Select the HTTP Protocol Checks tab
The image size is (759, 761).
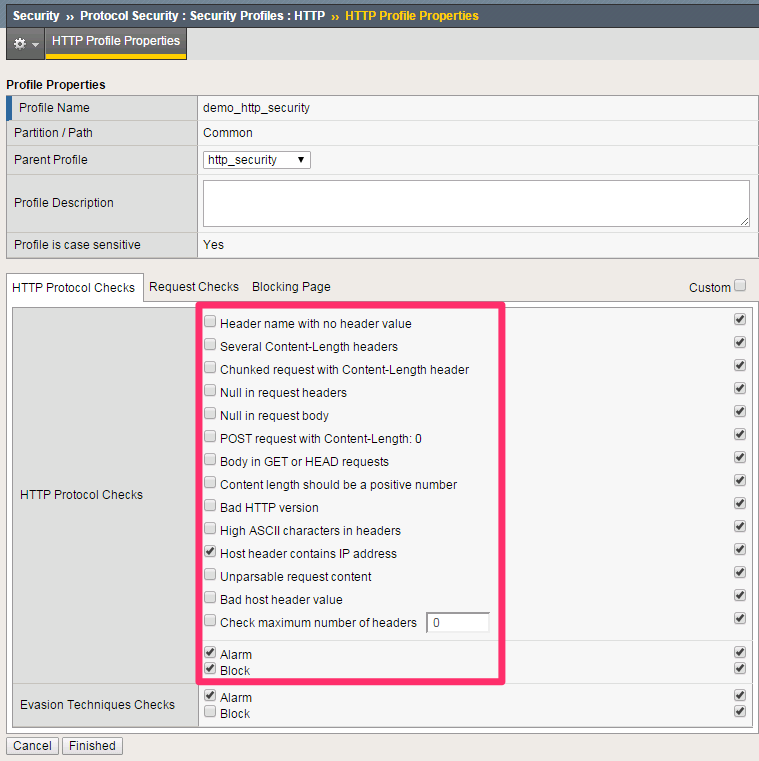coord(73,288)
